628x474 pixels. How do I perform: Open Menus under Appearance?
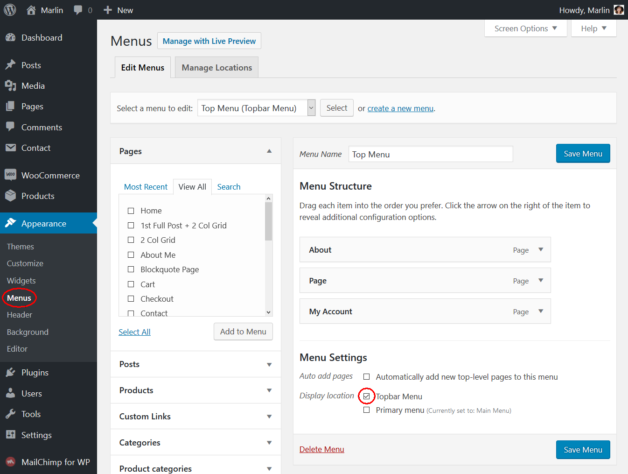(x=19, y=298)
